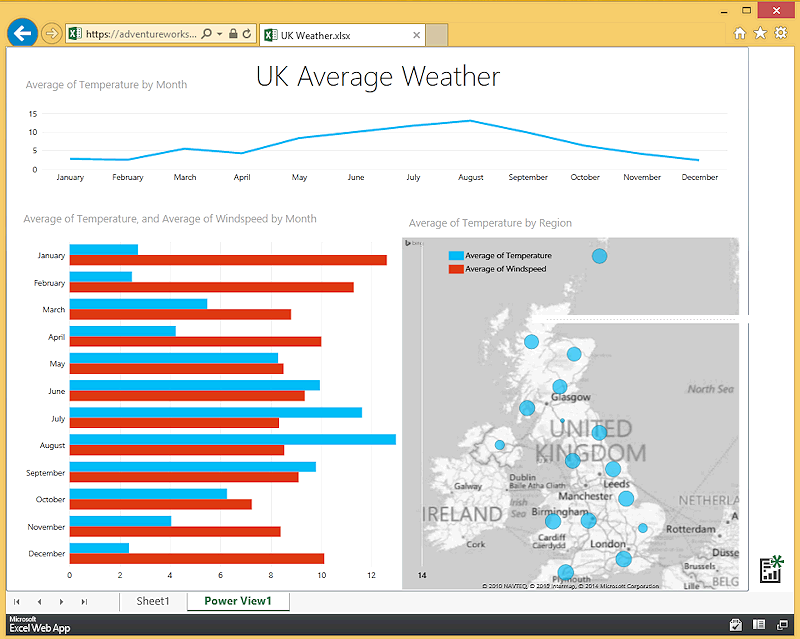Screen dimensions: 800x639
Task: Select the January windspeed red bar
Action: click(228, 260)
